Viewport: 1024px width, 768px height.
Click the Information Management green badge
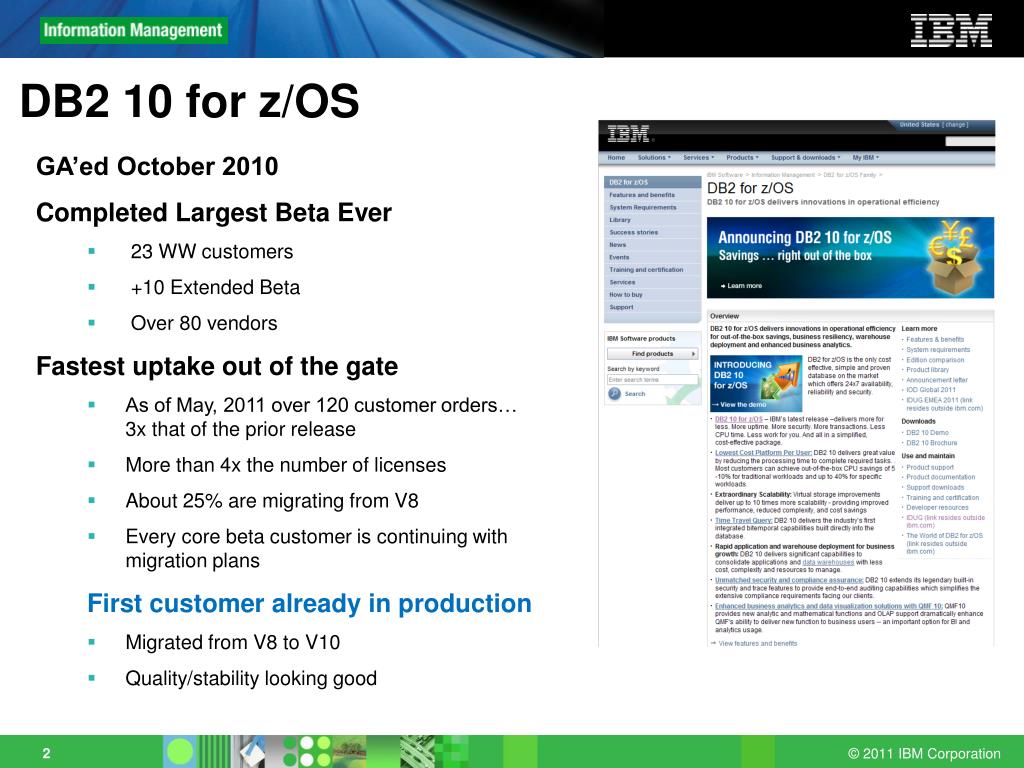[133, 30]
